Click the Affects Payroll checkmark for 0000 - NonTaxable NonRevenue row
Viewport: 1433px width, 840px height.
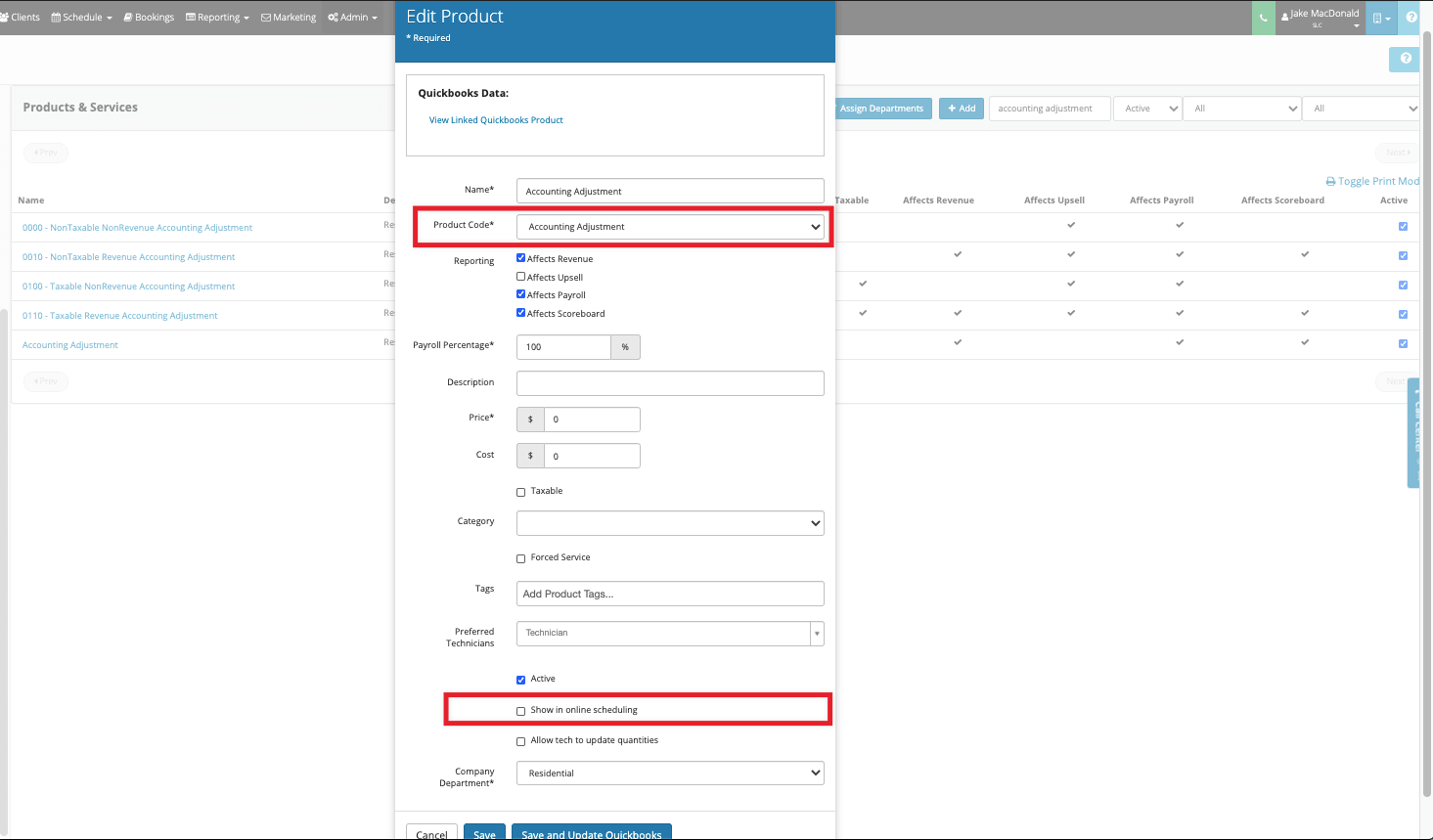click(x=1180, y=225)
